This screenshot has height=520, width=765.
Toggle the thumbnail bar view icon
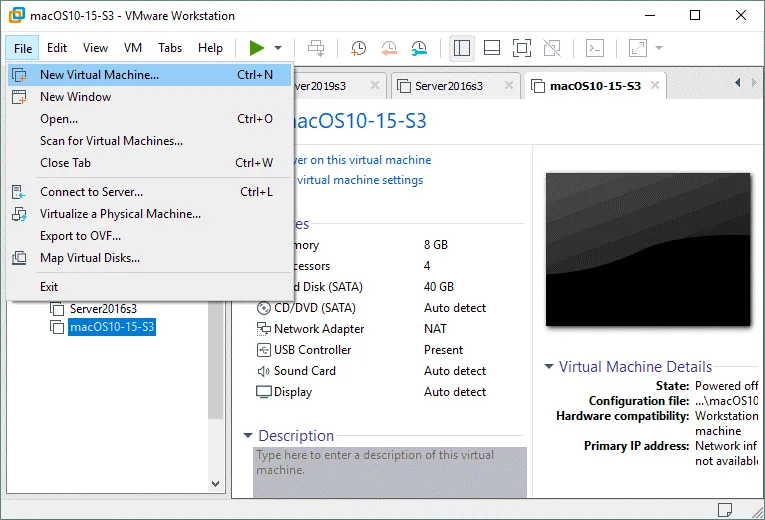(x=491, y=48)
